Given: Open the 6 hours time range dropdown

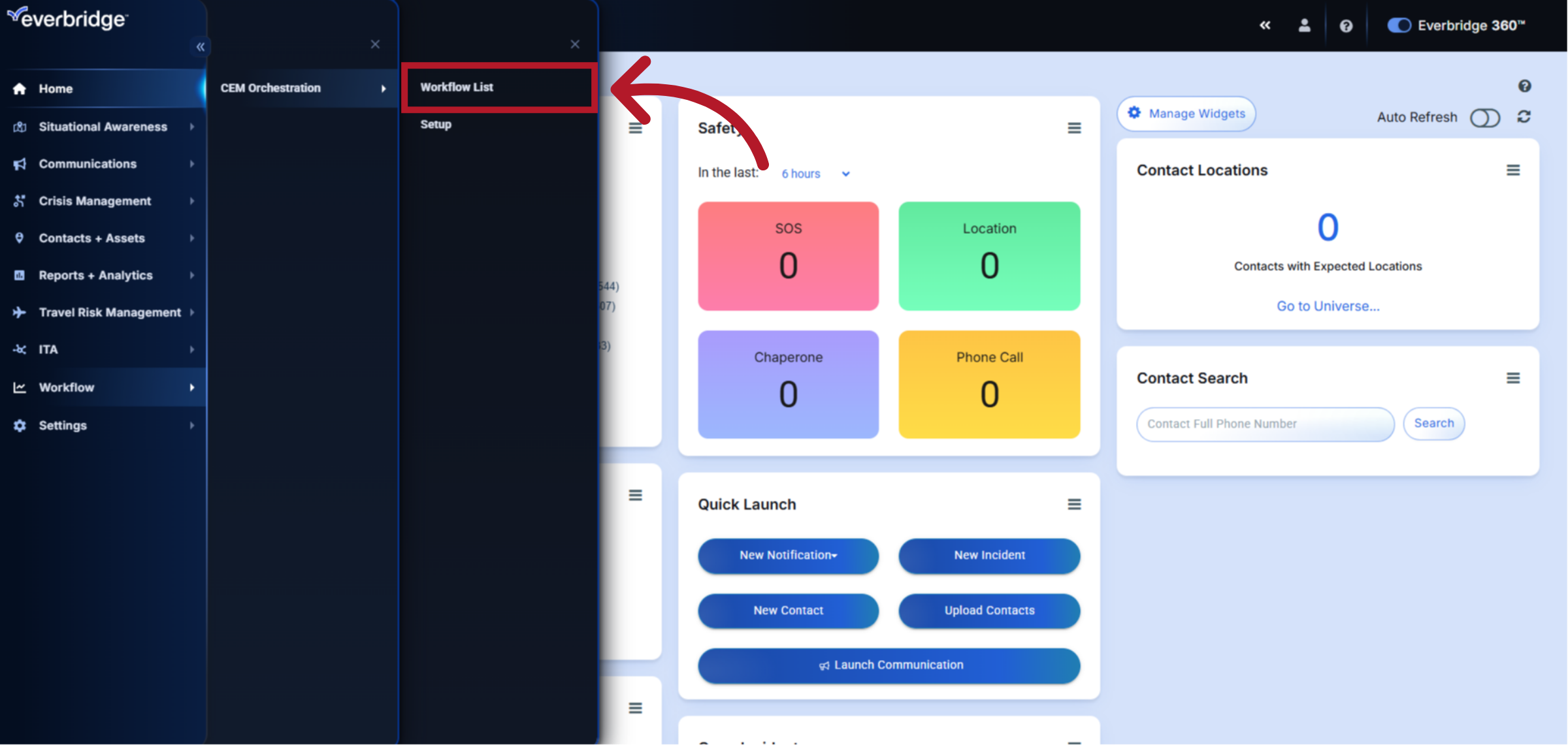Looking at the screenshot, I should pos(815,174).
